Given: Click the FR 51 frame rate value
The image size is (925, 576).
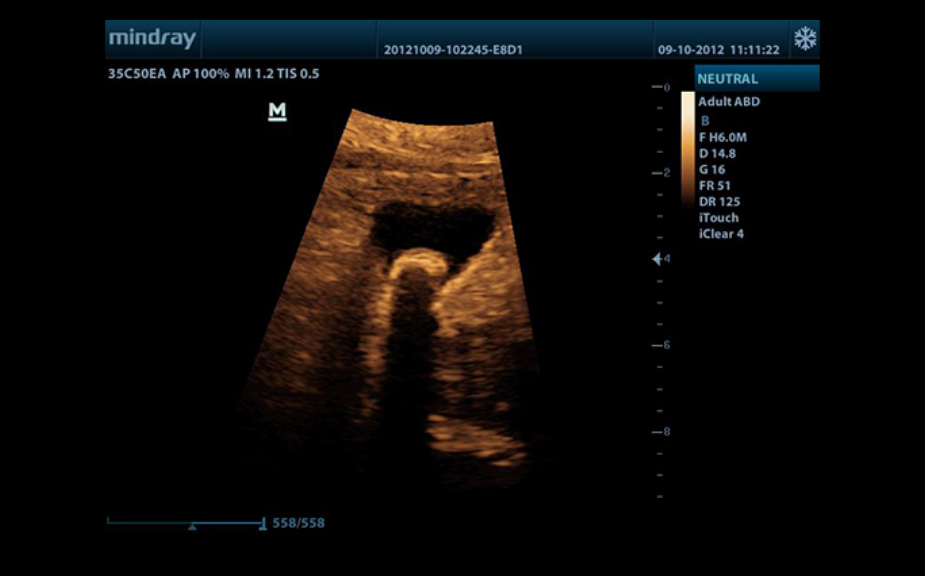Looking at the screenshot, I should [x=713, y=185].
